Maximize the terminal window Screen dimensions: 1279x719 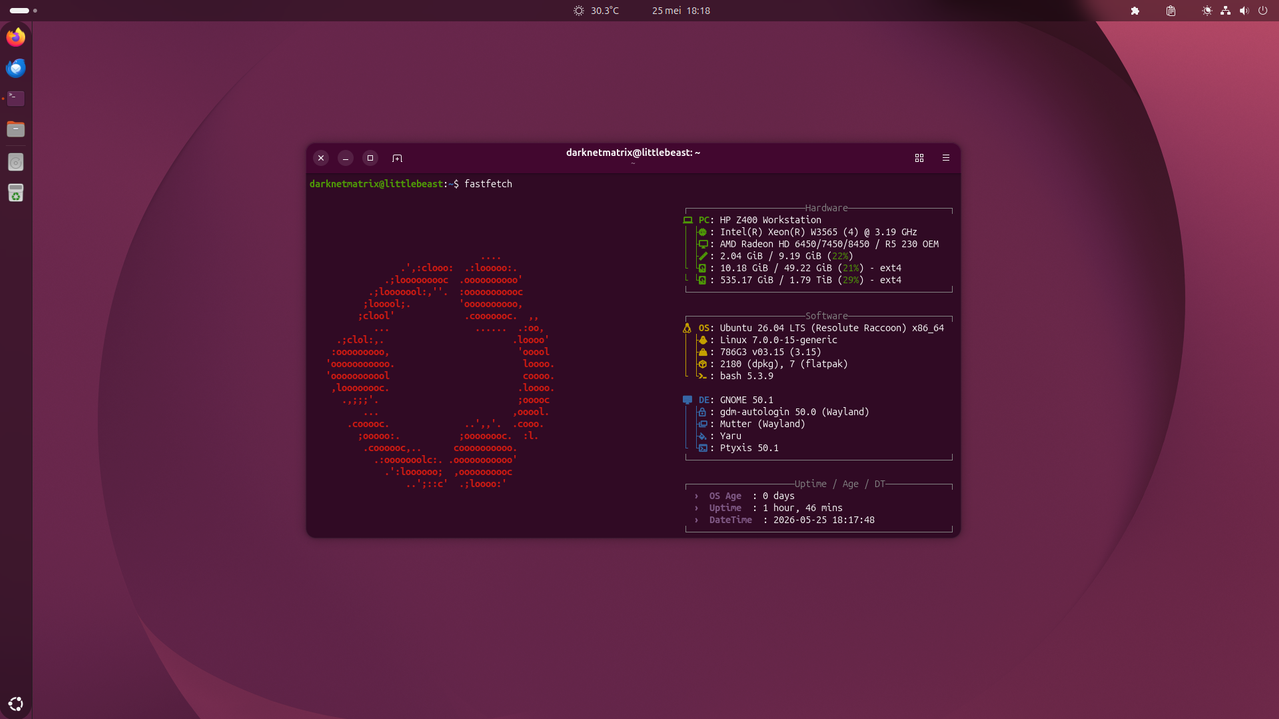tap(370, 158)
